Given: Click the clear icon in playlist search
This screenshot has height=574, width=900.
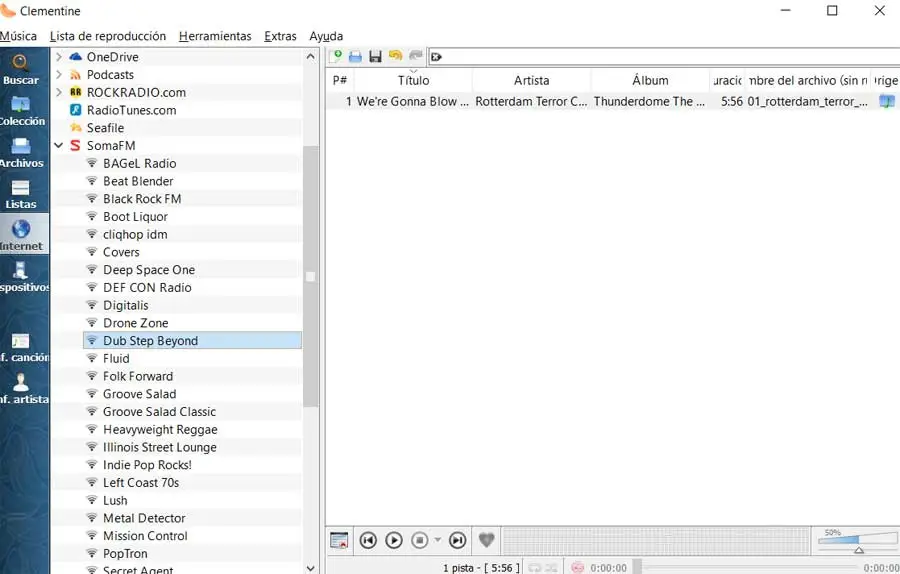Looking at the screenshot, I should [436, 57].
